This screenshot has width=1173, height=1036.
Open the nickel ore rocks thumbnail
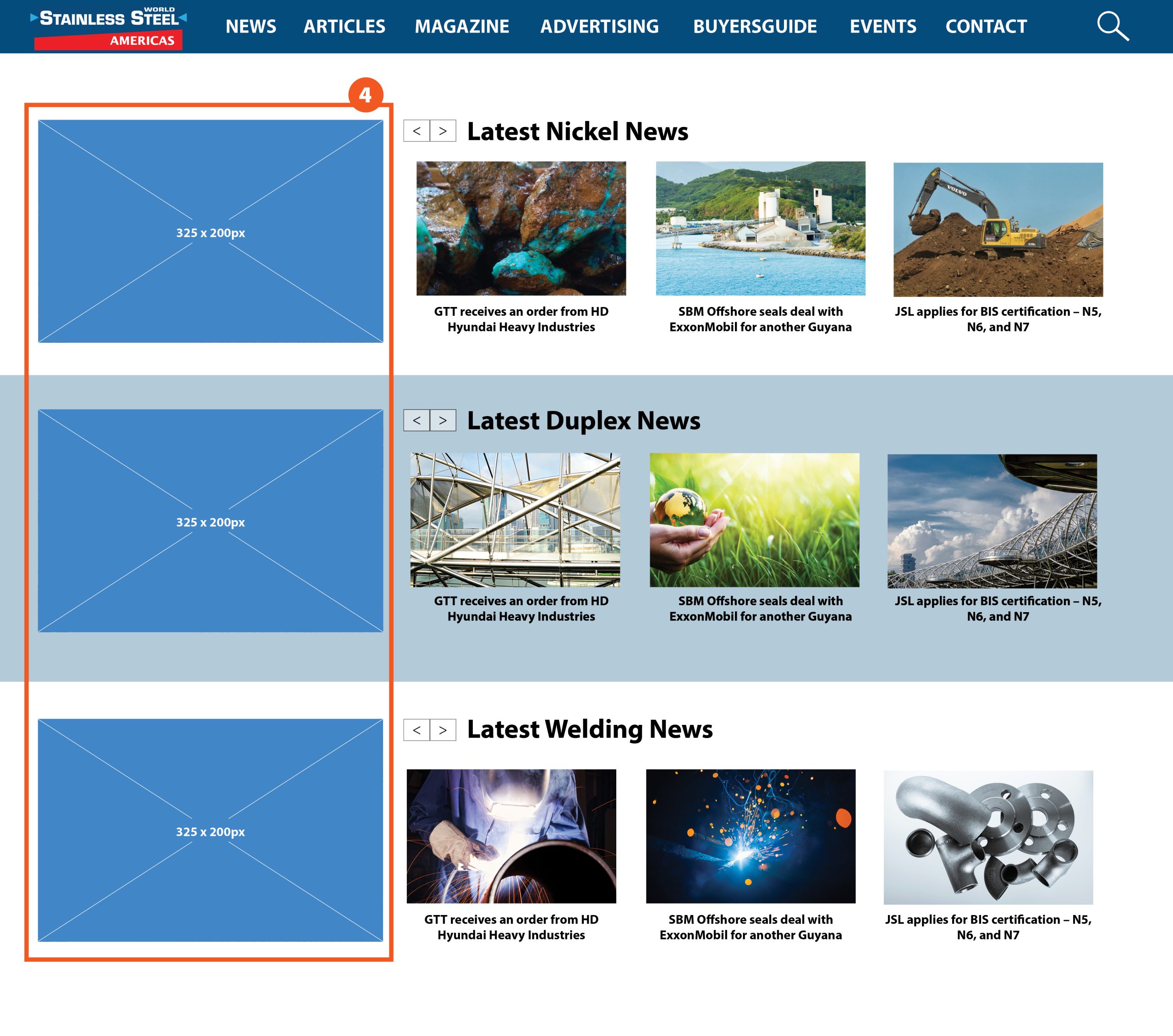[x=521, y=229]
